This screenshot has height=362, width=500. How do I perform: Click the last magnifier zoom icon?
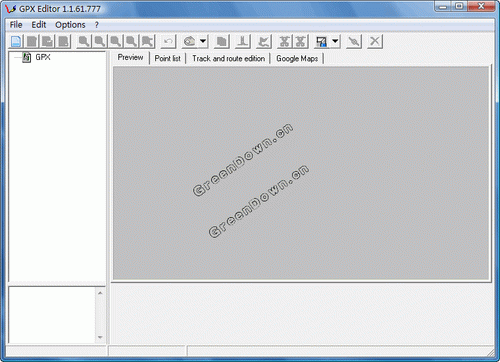pos(148,42)
